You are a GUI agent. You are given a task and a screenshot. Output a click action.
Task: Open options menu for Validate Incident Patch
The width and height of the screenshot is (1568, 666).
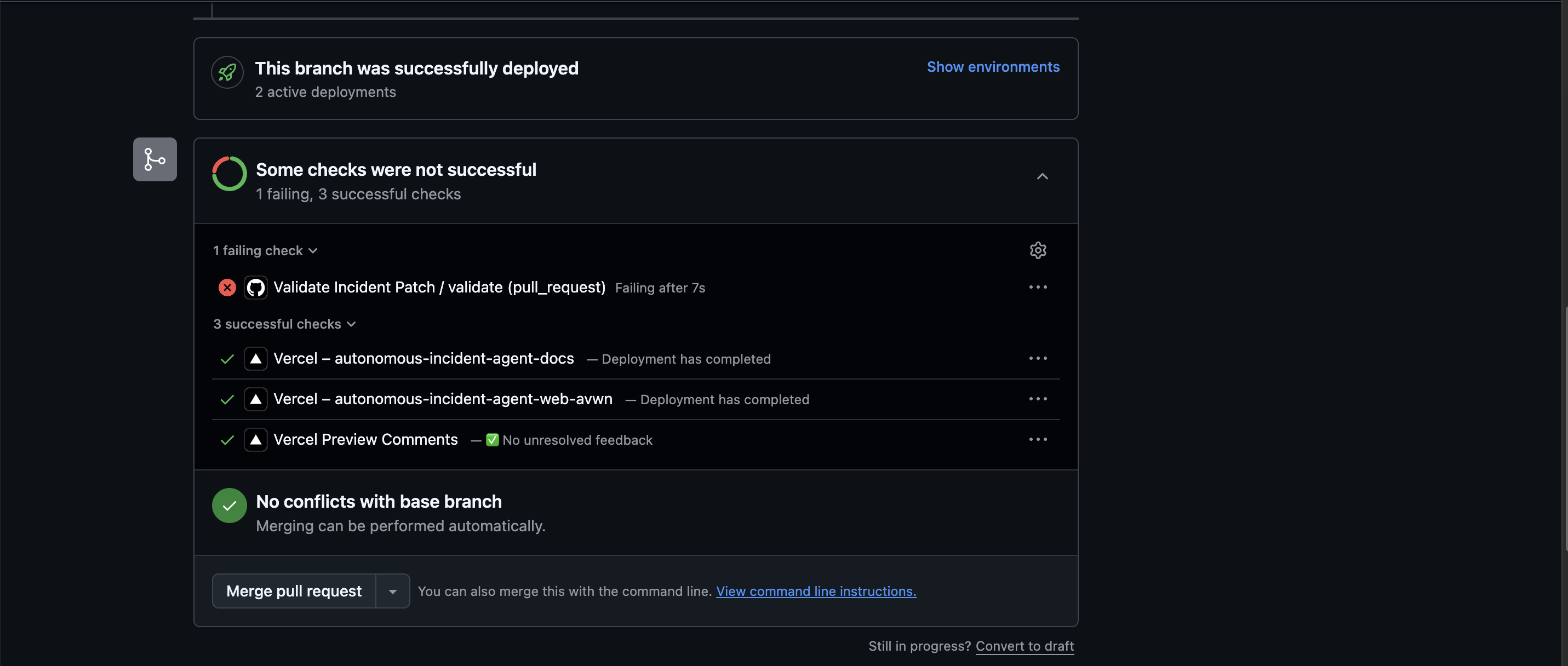1037,288
